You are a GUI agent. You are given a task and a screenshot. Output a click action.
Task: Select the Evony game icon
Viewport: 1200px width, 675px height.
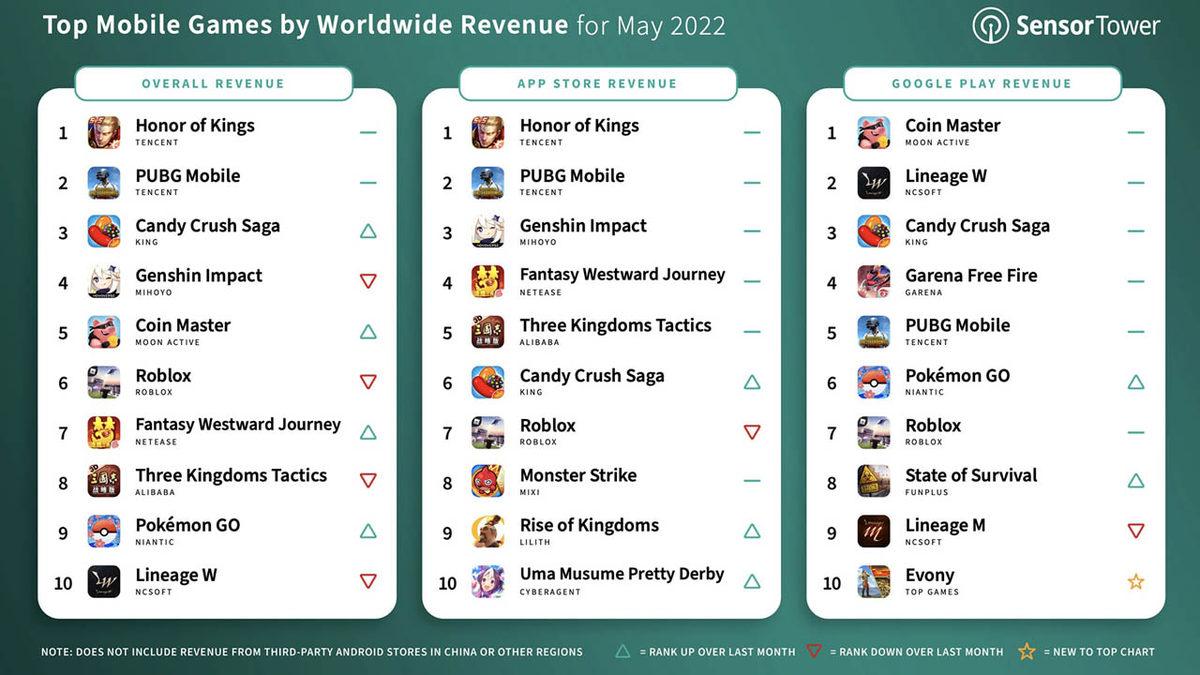pyautogui.click(x=873, y=581)
